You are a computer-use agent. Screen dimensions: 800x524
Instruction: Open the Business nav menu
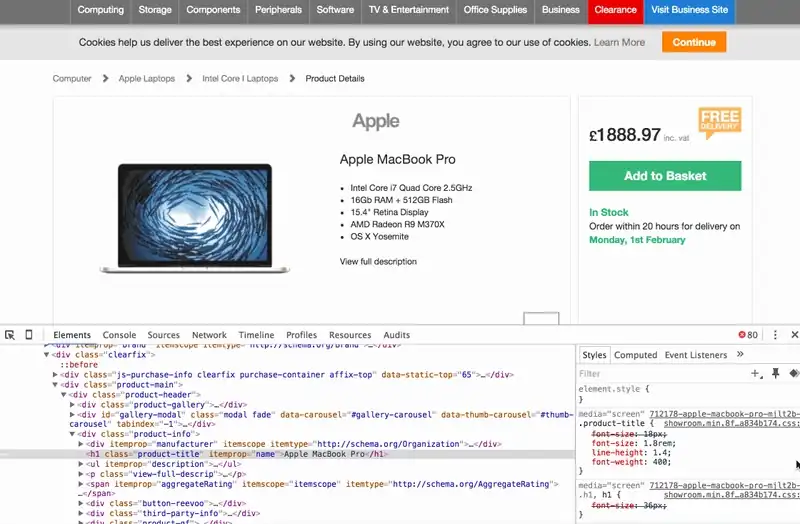[x=560, y=10]
